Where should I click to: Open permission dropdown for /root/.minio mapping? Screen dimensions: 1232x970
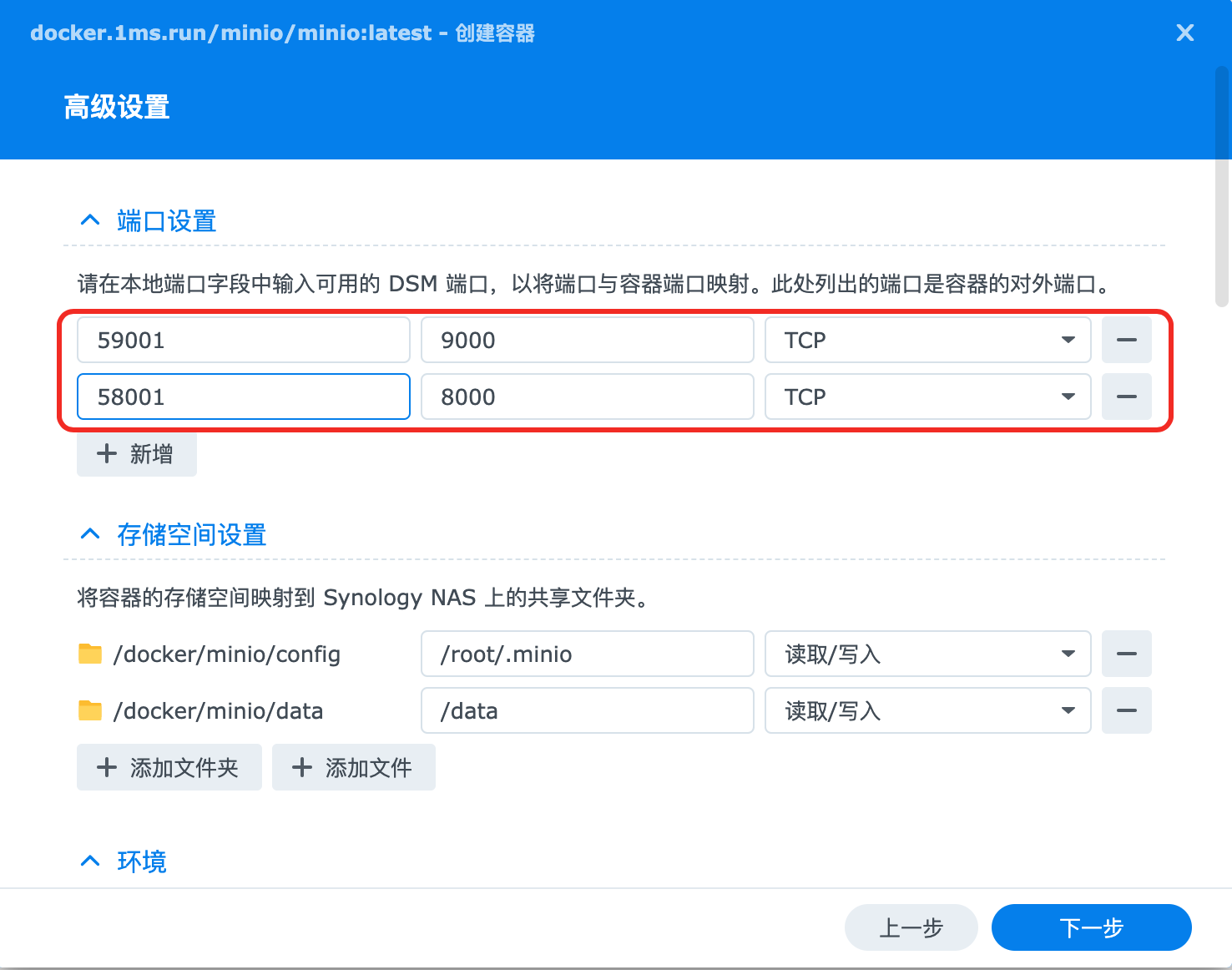tap(1068, 654)
